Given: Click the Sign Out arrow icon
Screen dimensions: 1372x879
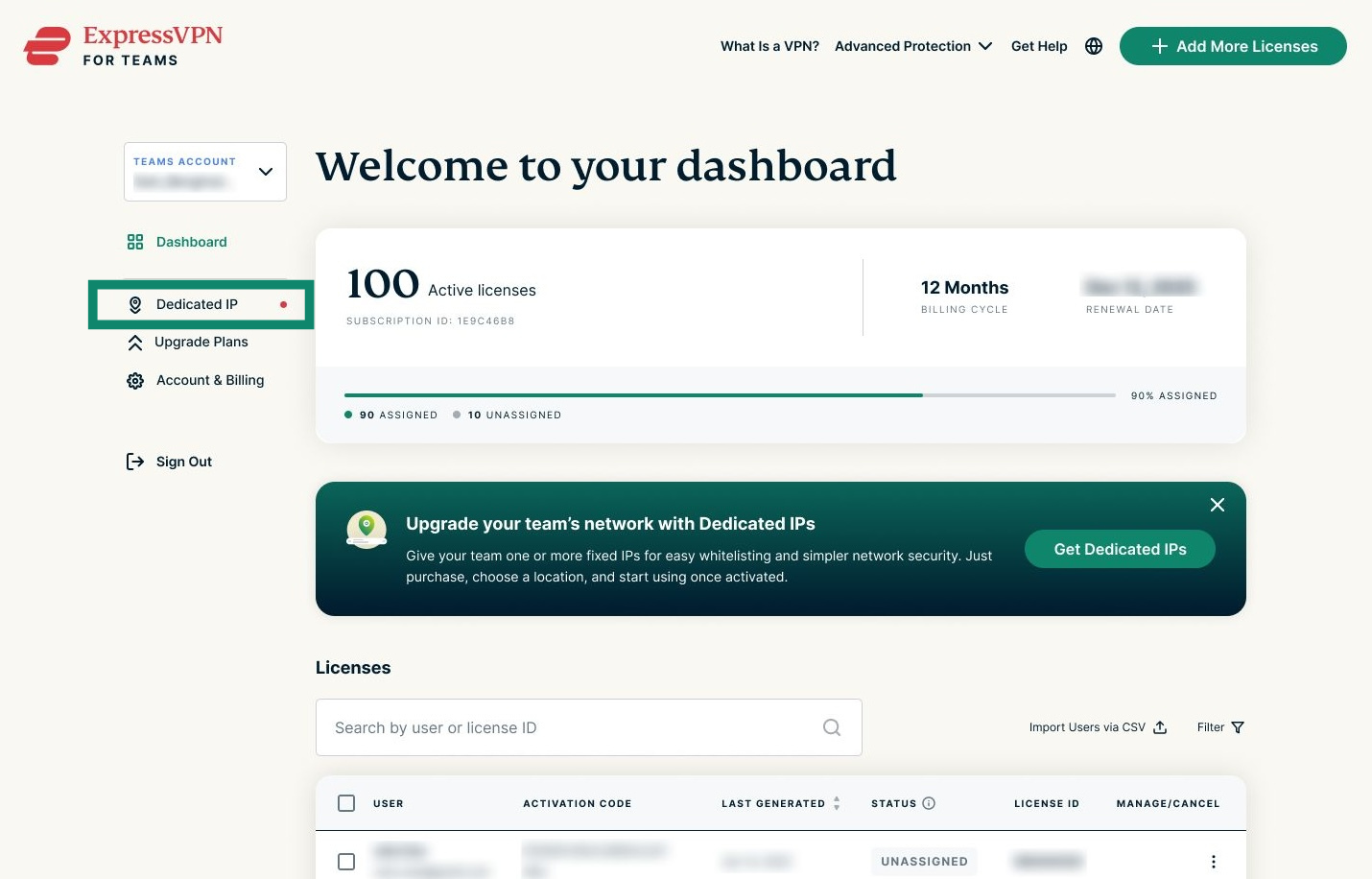Looking at the screenshot, I should click(x=135, y=462).
